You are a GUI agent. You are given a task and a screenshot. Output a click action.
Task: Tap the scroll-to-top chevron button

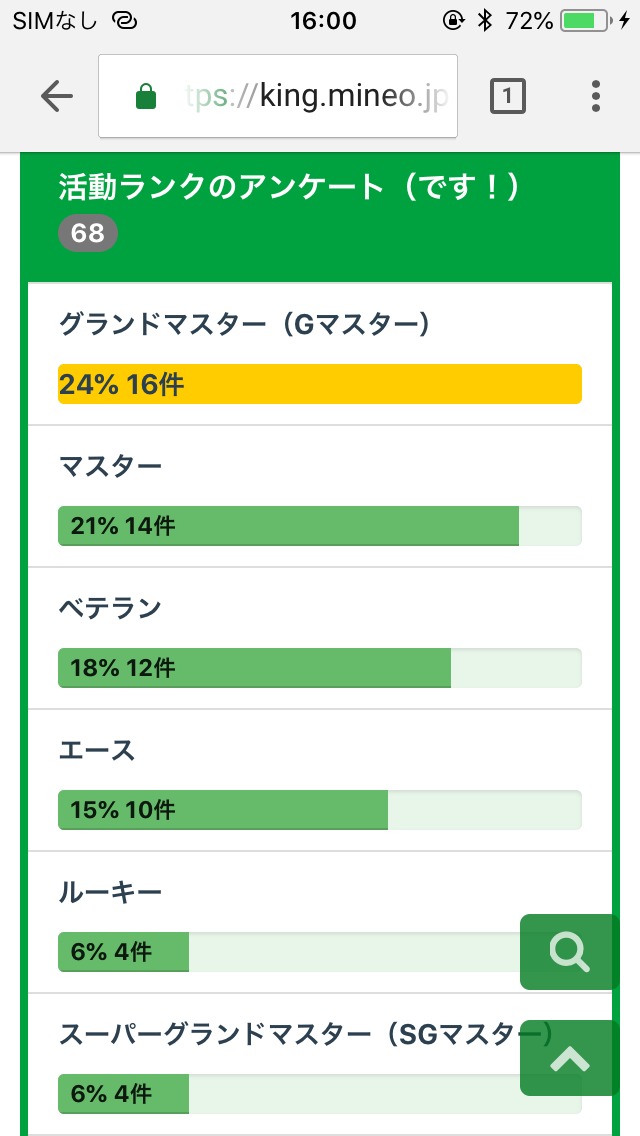click(x=569, y=1058)
